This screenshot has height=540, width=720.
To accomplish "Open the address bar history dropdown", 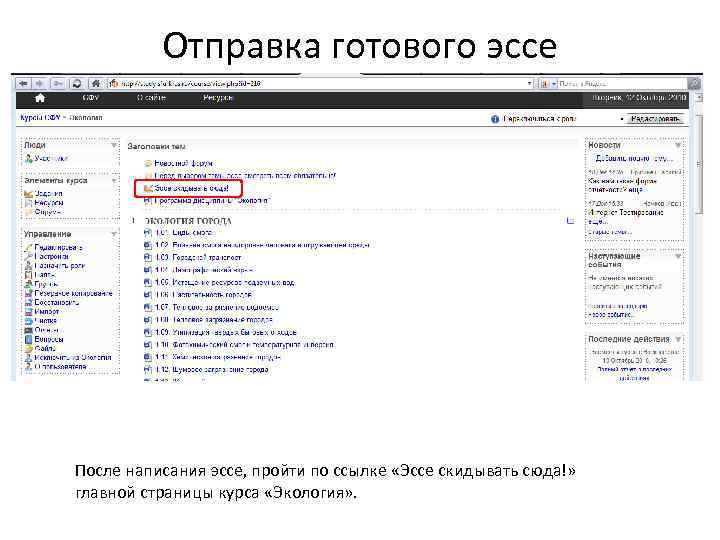I will [x=529, y=84].
